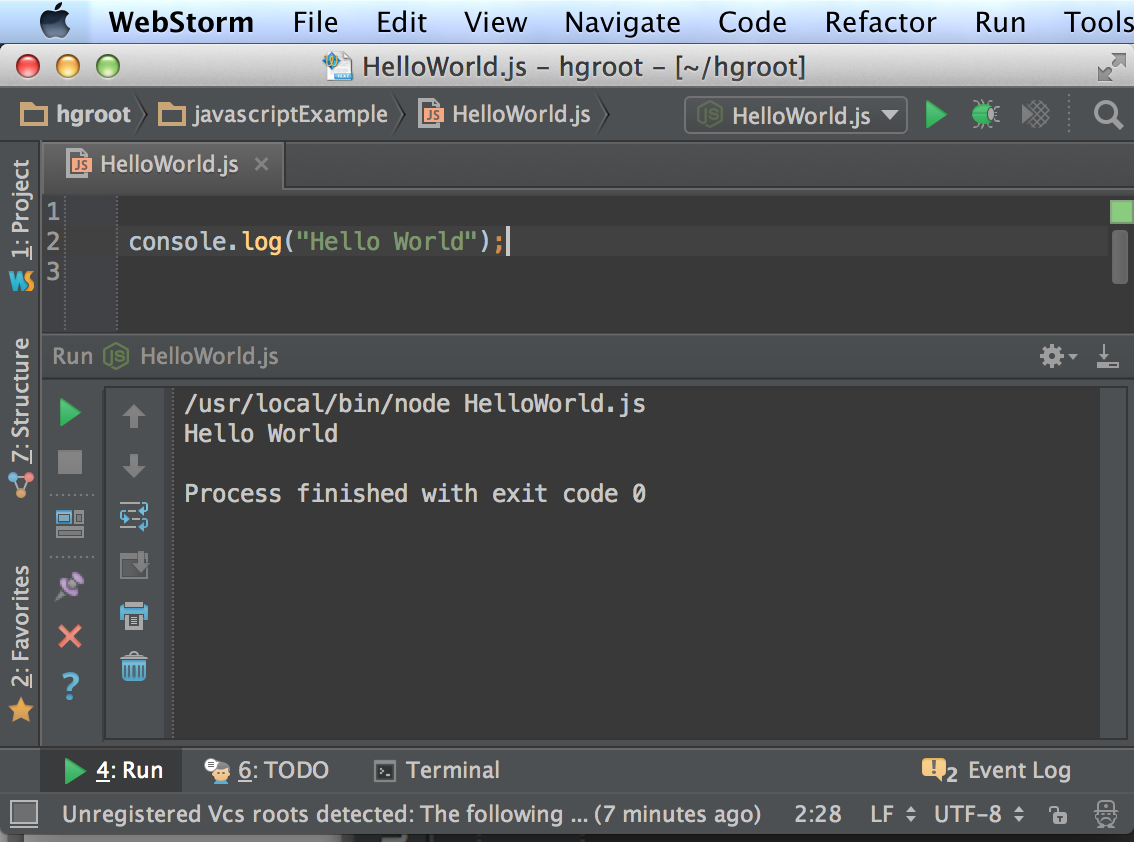This screenshot has height=842, width=1134.
Task: Select the HelloWorld.js editor tab
Action: [x=163, y=165]
